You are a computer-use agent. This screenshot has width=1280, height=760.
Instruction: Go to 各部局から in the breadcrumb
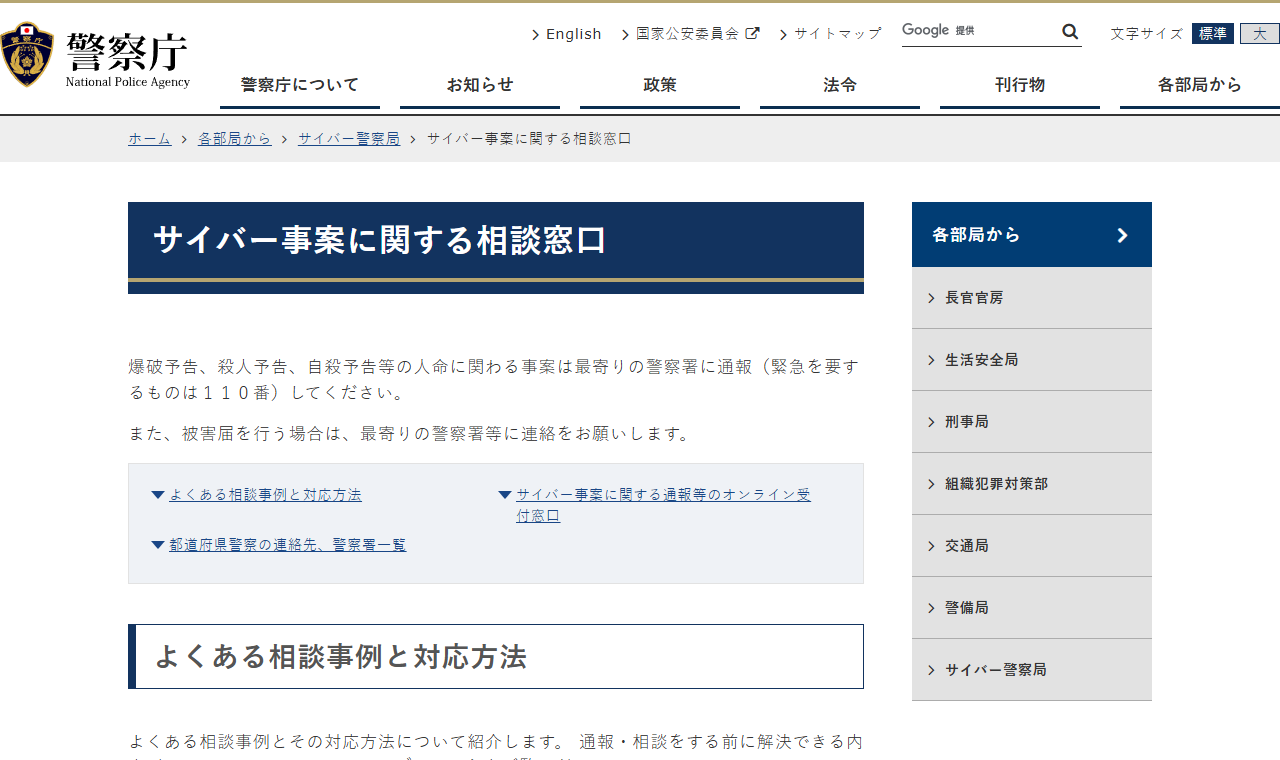point(235,139)
